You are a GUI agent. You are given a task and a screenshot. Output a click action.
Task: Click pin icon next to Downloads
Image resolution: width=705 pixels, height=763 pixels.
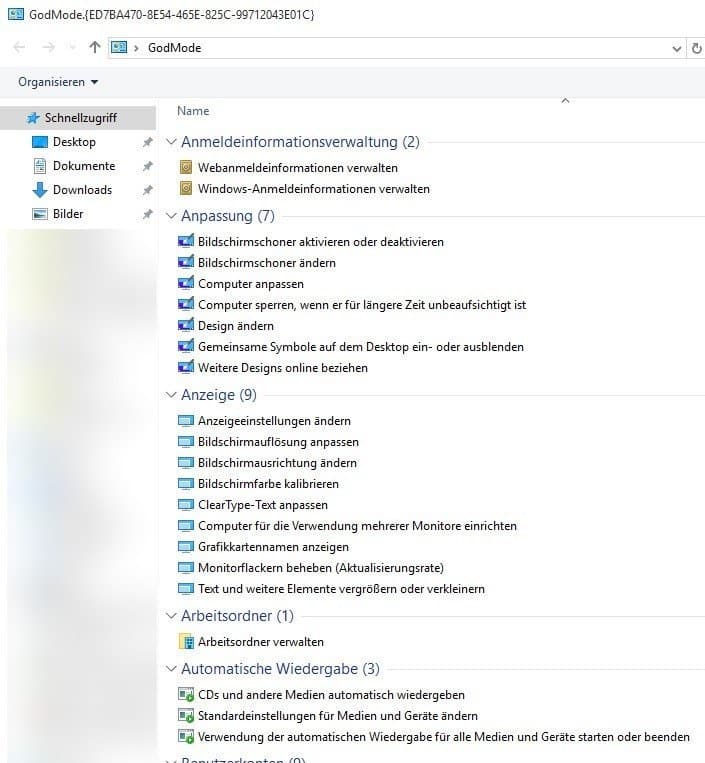(147, 190)
